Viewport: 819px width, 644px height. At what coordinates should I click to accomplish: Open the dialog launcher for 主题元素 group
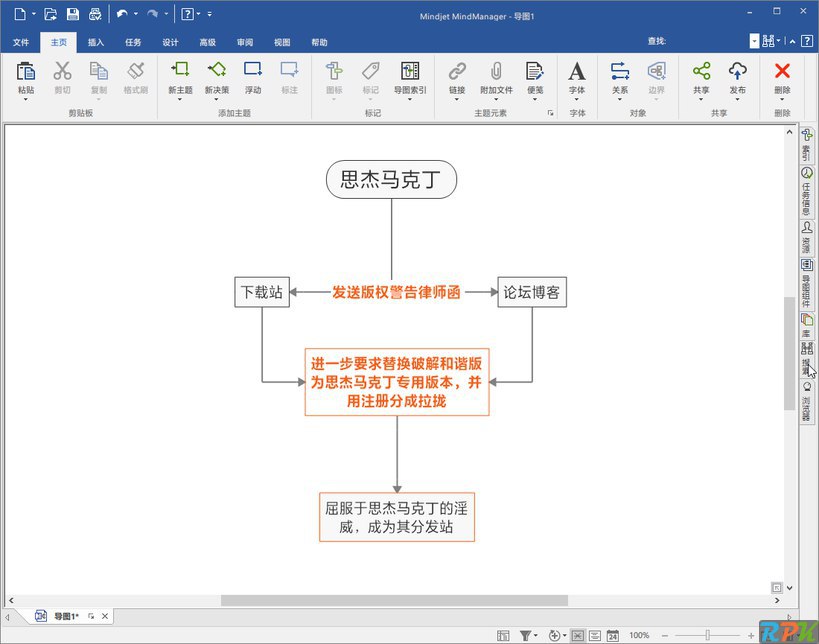click(x=551, y=113)
